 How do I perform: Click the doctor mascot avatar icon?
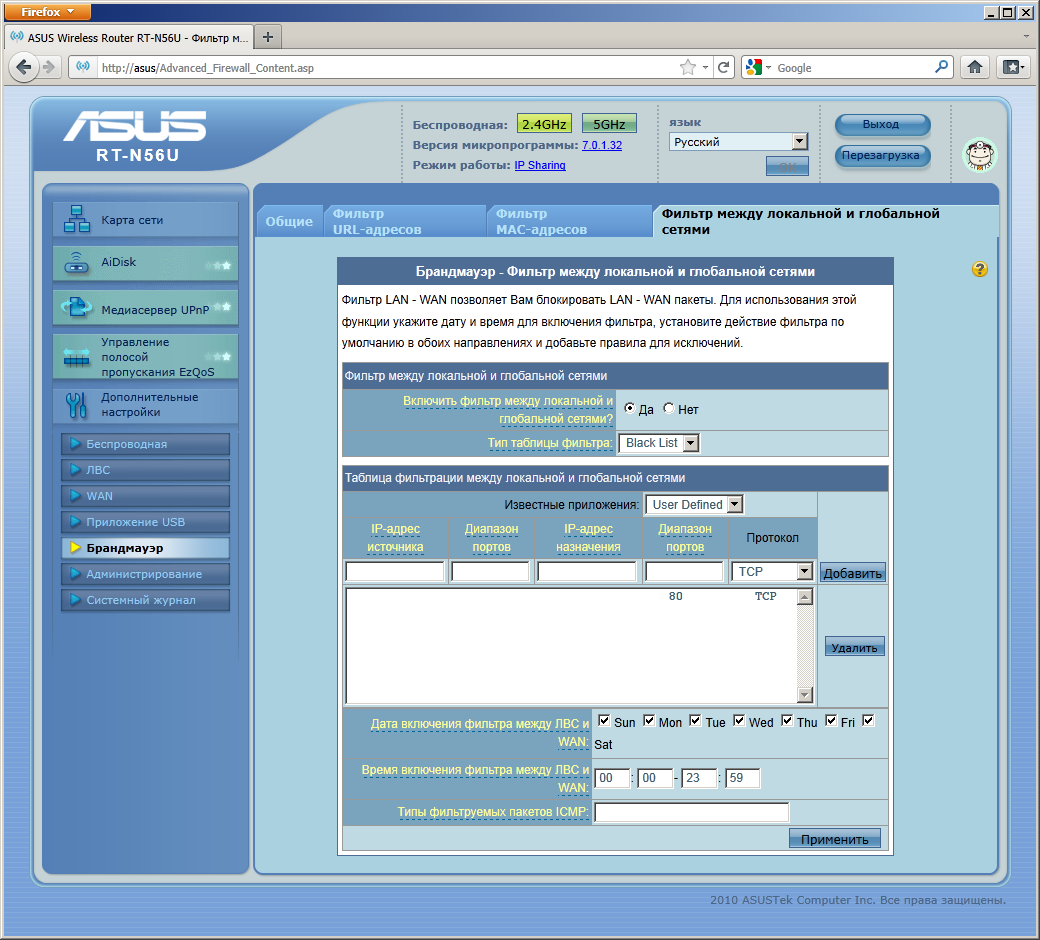[980, 155]
